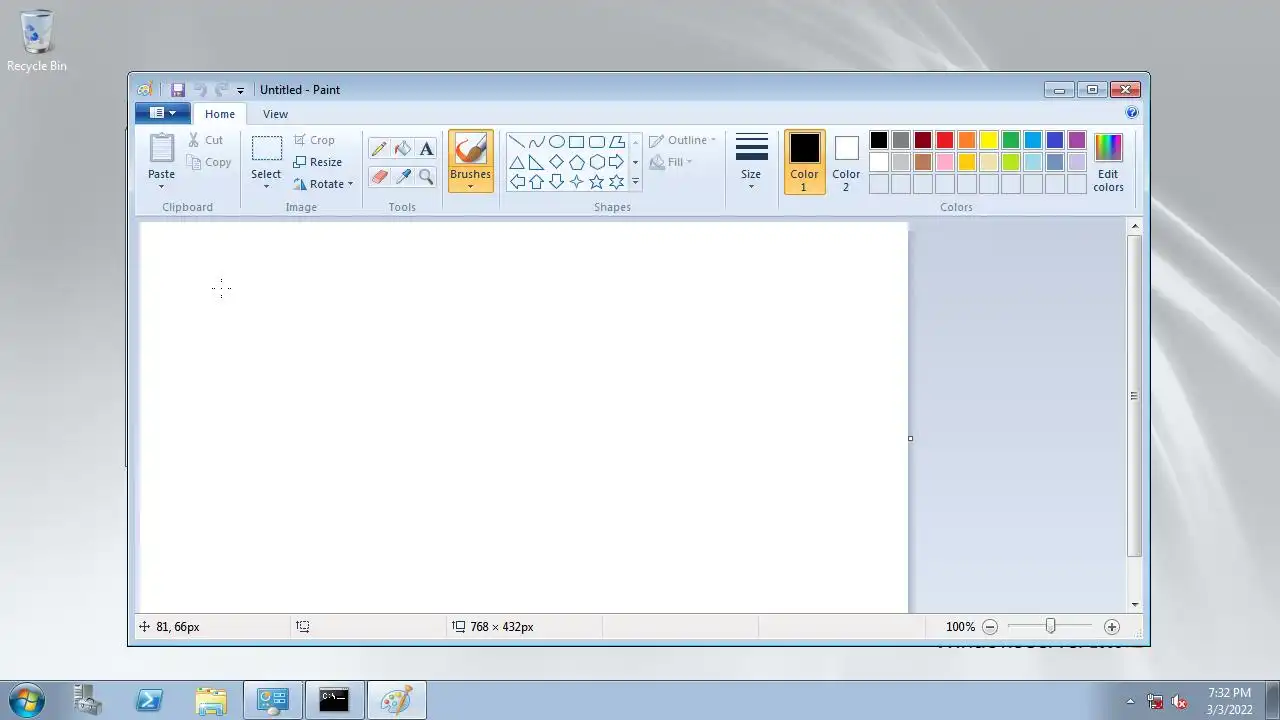1280x720 pixels.
Task: Open File Explorer from the taskbar
Action: pyautogui.click(x=211, y=700)
